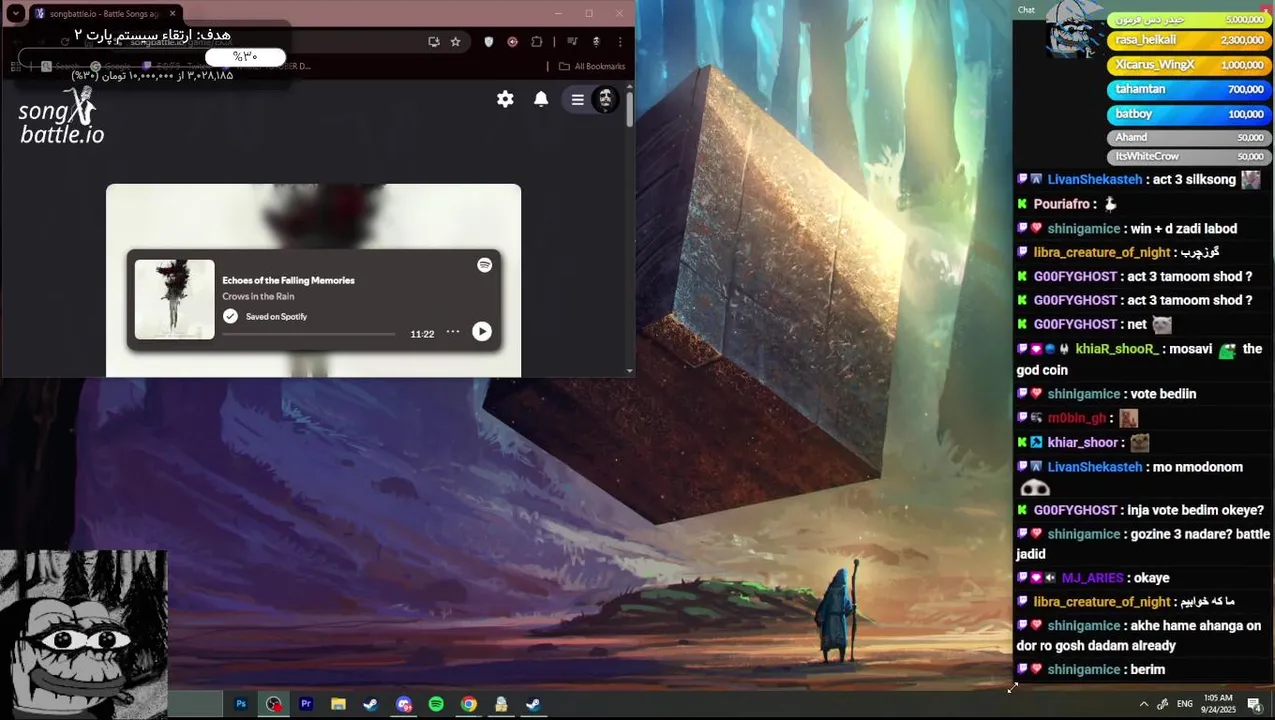Show hidden system tray icons
The width and height of the screenshot is (1275, 720).
click(x=1144, y=704)
